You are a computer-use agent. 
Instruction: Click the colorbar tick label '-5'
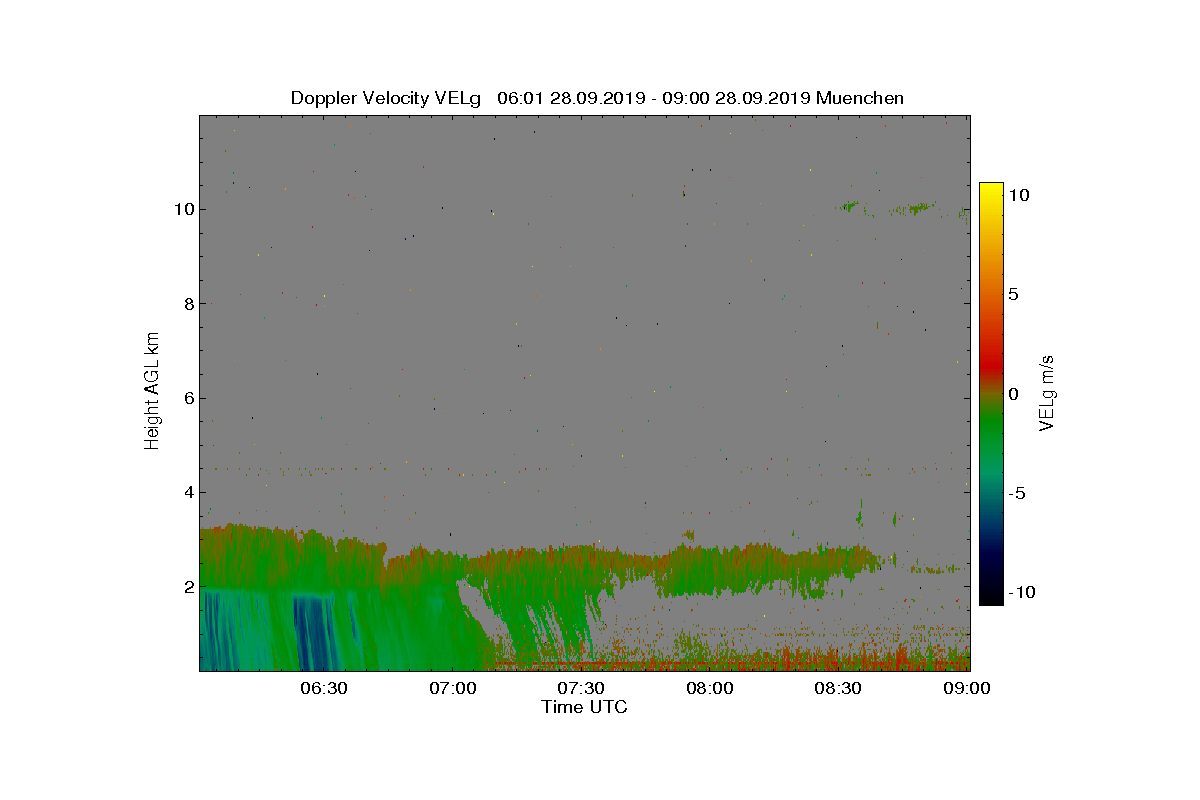pyautogui.click(x=1018, y=493)
